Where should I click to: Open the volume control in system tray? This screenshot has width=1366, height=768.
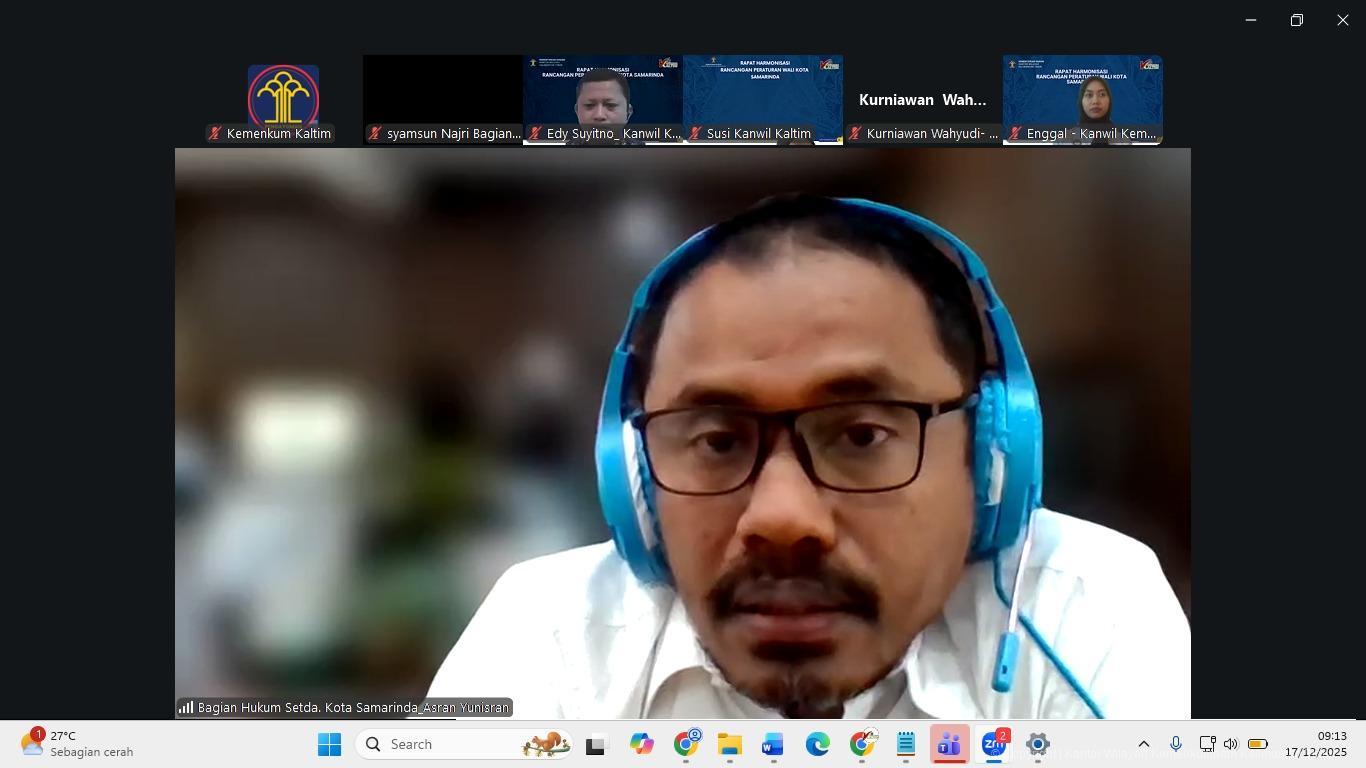click(1231, 744)
